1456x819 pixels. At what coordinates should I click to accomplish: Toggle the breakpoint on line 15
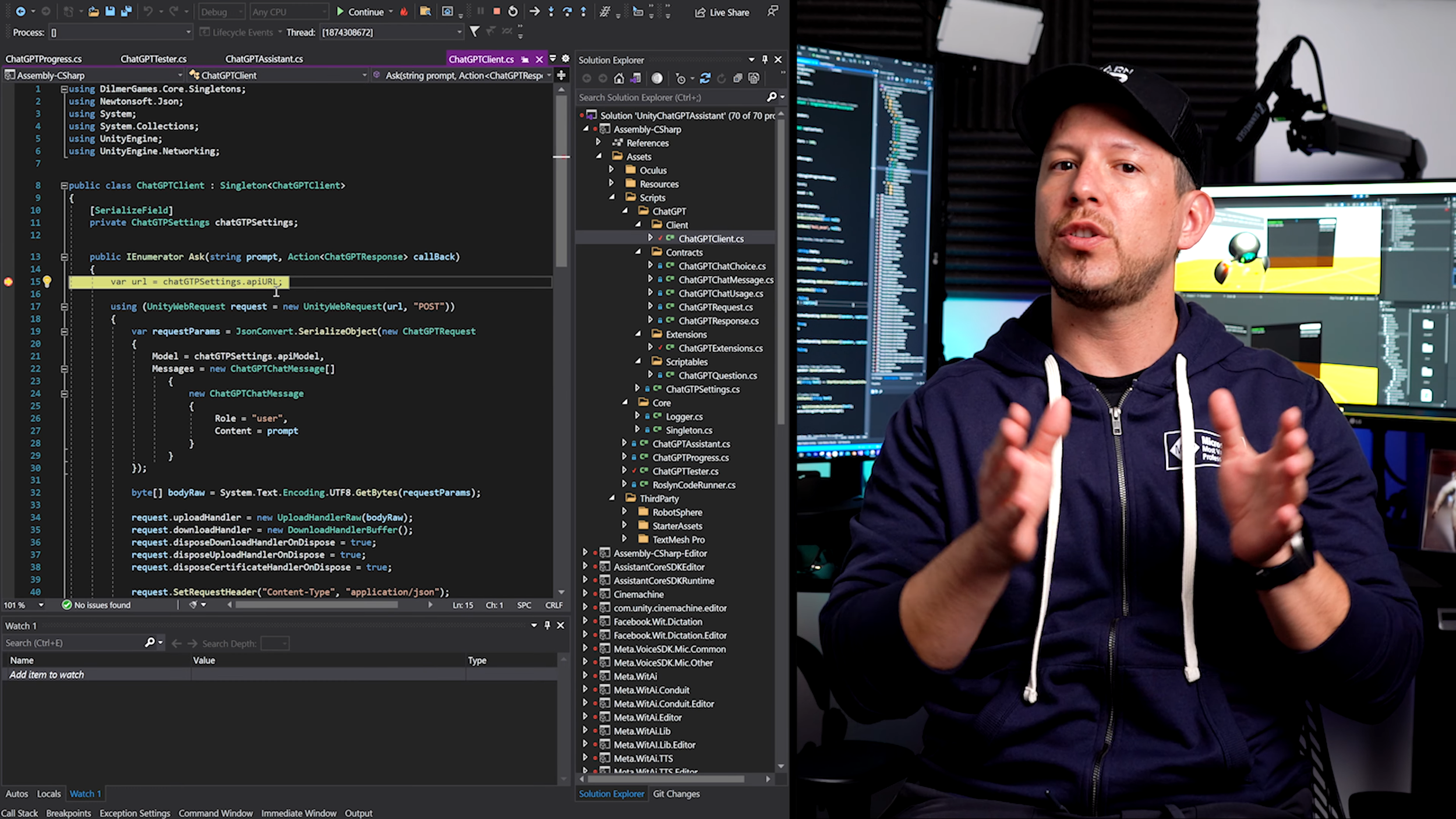[8, 282]
